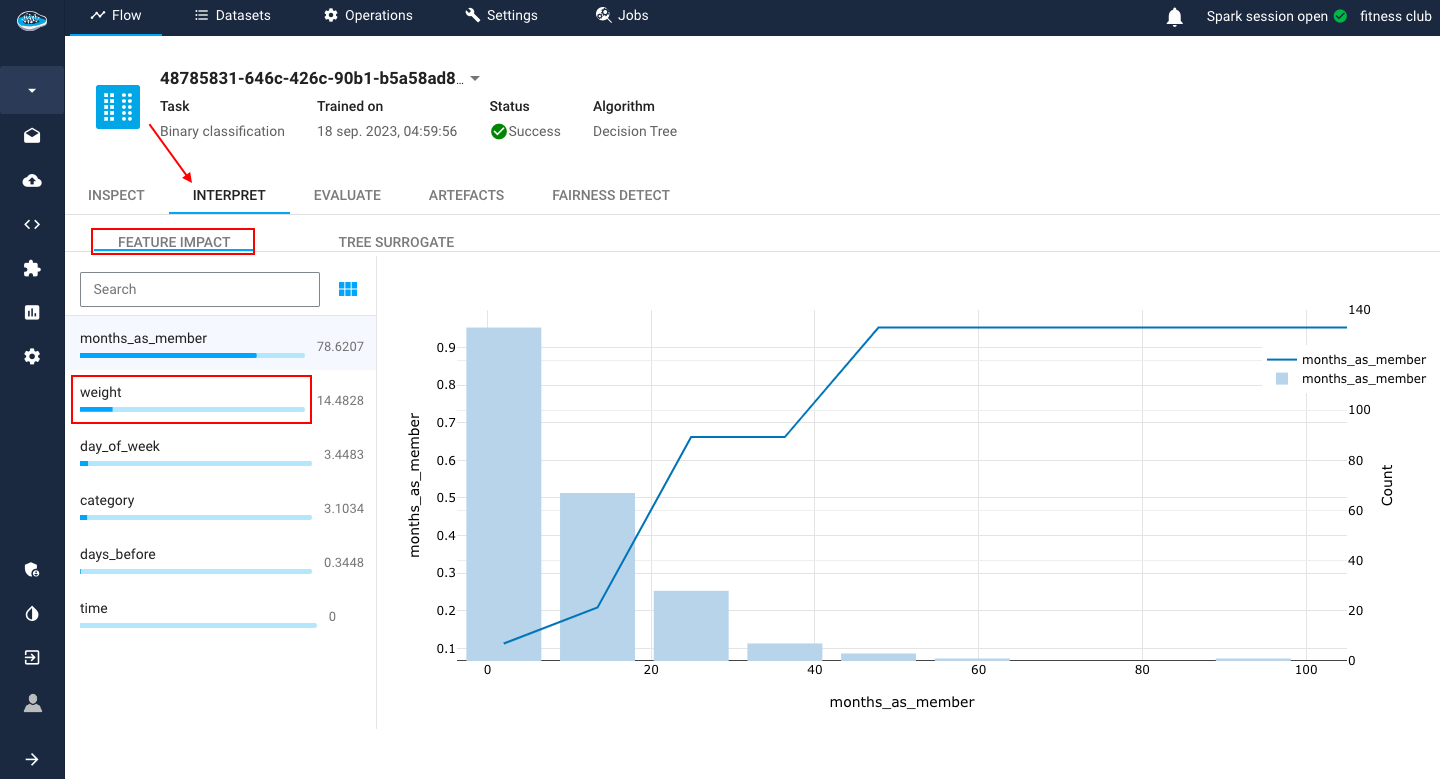Toggle months_as_member line series in legend
The image size is (1440, 779).
click(x=1346, y=360)
